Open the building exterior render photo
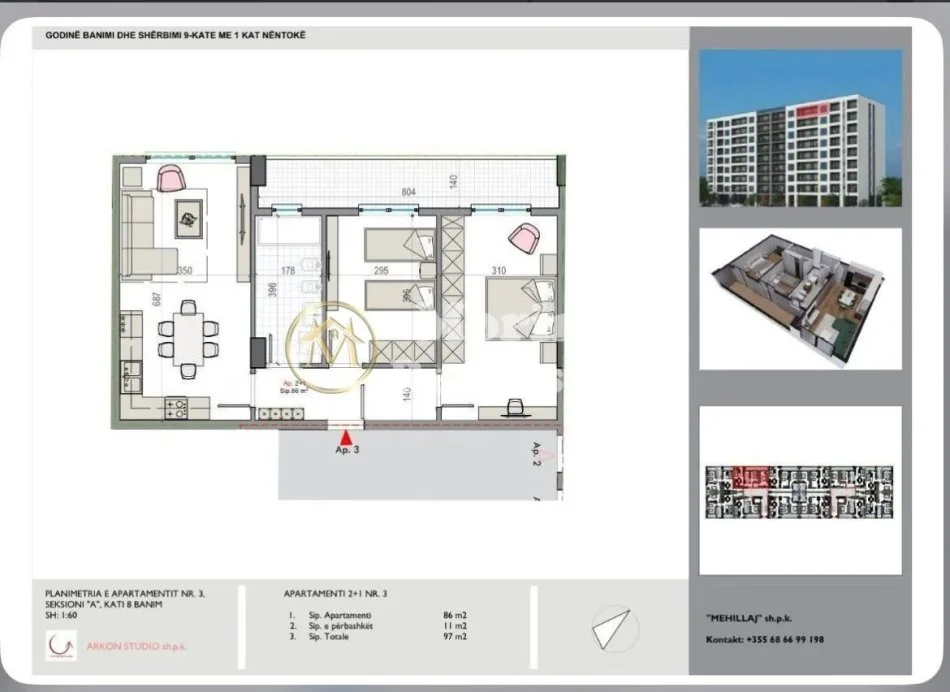Viewport: 950px width, 692px height. [x=799, y=128]
